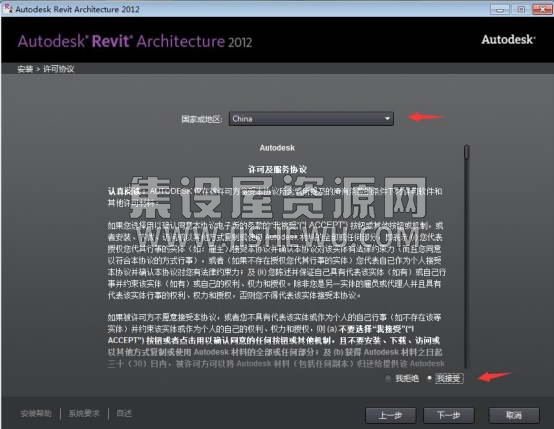Click the 下一步 (Next) button
The image size is (554, 429).
click(448, 415)
